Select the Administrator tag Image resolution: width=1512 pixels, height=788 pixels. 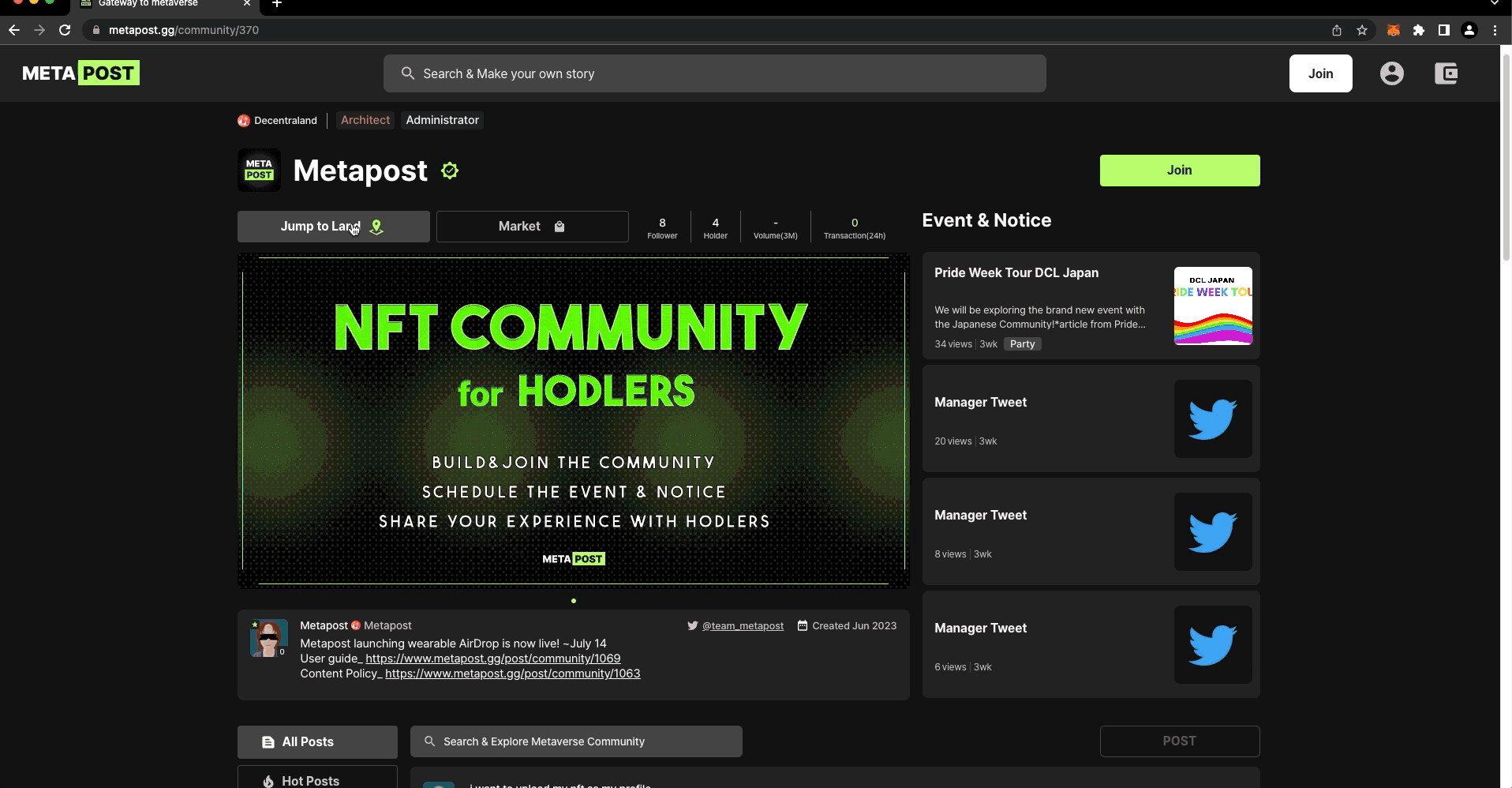442,120
